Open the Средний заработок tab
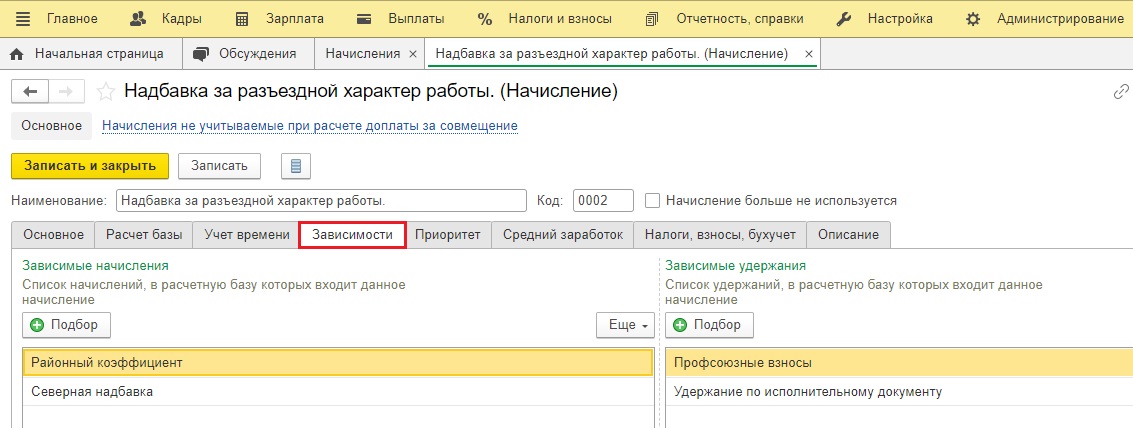 pyautogui.click(x=563, y=235)
